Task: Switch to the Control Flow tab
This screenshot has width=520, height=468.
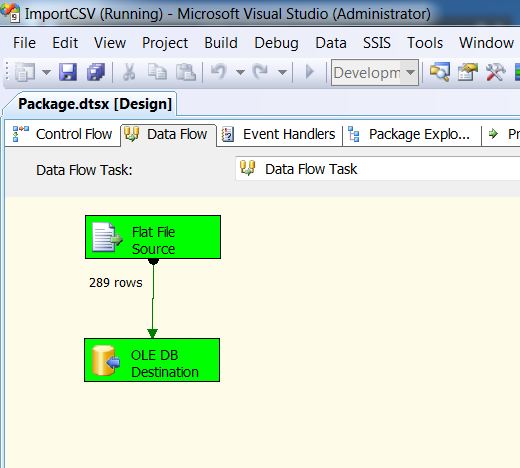Action: [x=63, y=134]
